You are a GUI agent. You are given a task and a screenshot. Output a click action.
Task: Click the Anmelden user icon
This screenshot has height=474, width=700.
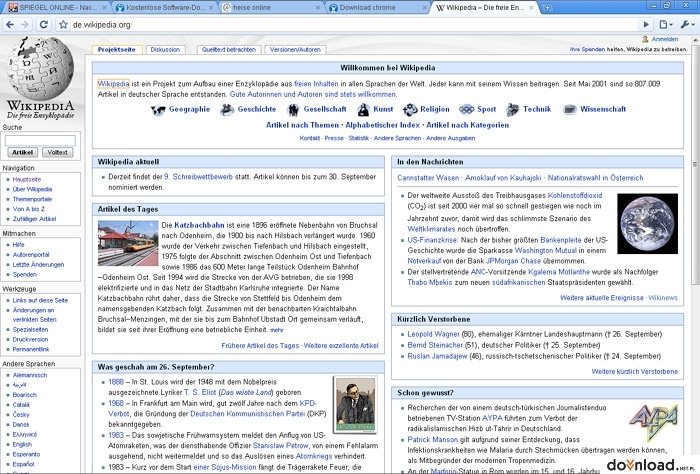click(645, 39)
